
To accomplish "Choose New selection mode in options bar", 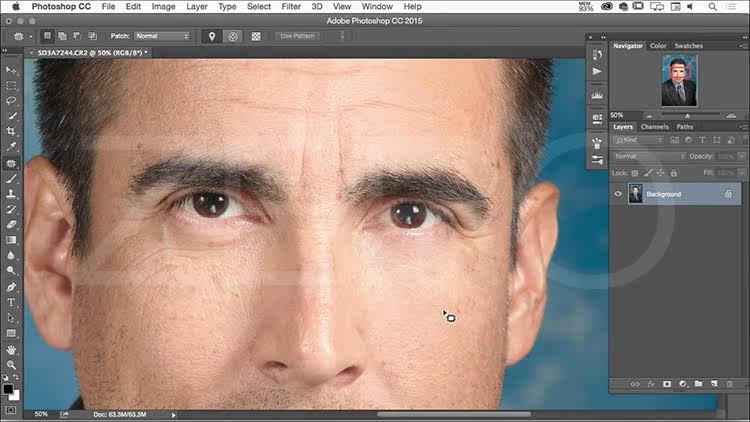I will [47, 36].
